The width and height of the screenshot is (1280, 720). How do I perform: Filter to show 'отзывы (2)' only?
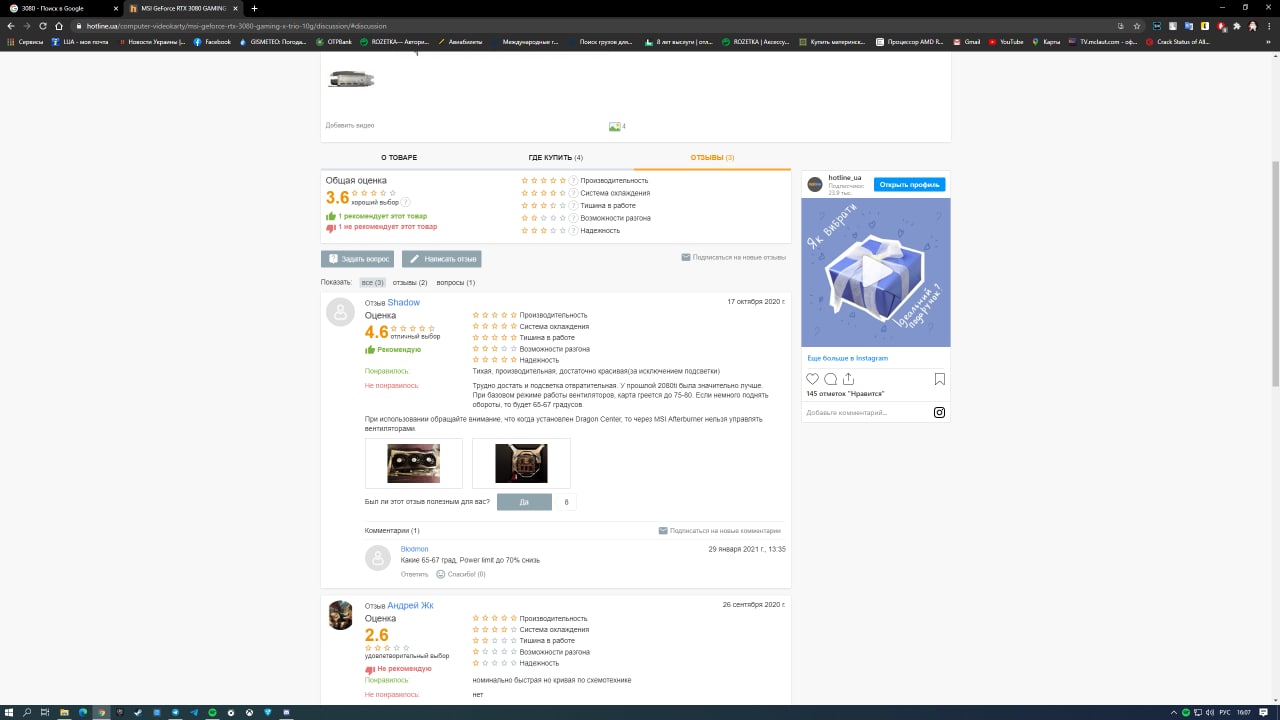point(410,283)
